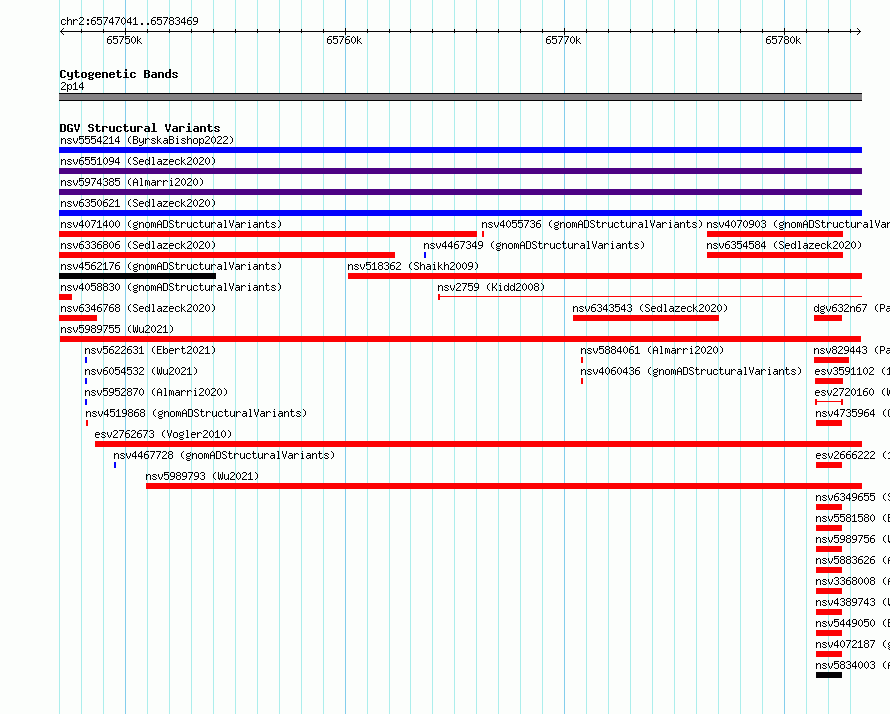
Task: Select nsv3368008 variant label
Action: [x=853, y=581]
